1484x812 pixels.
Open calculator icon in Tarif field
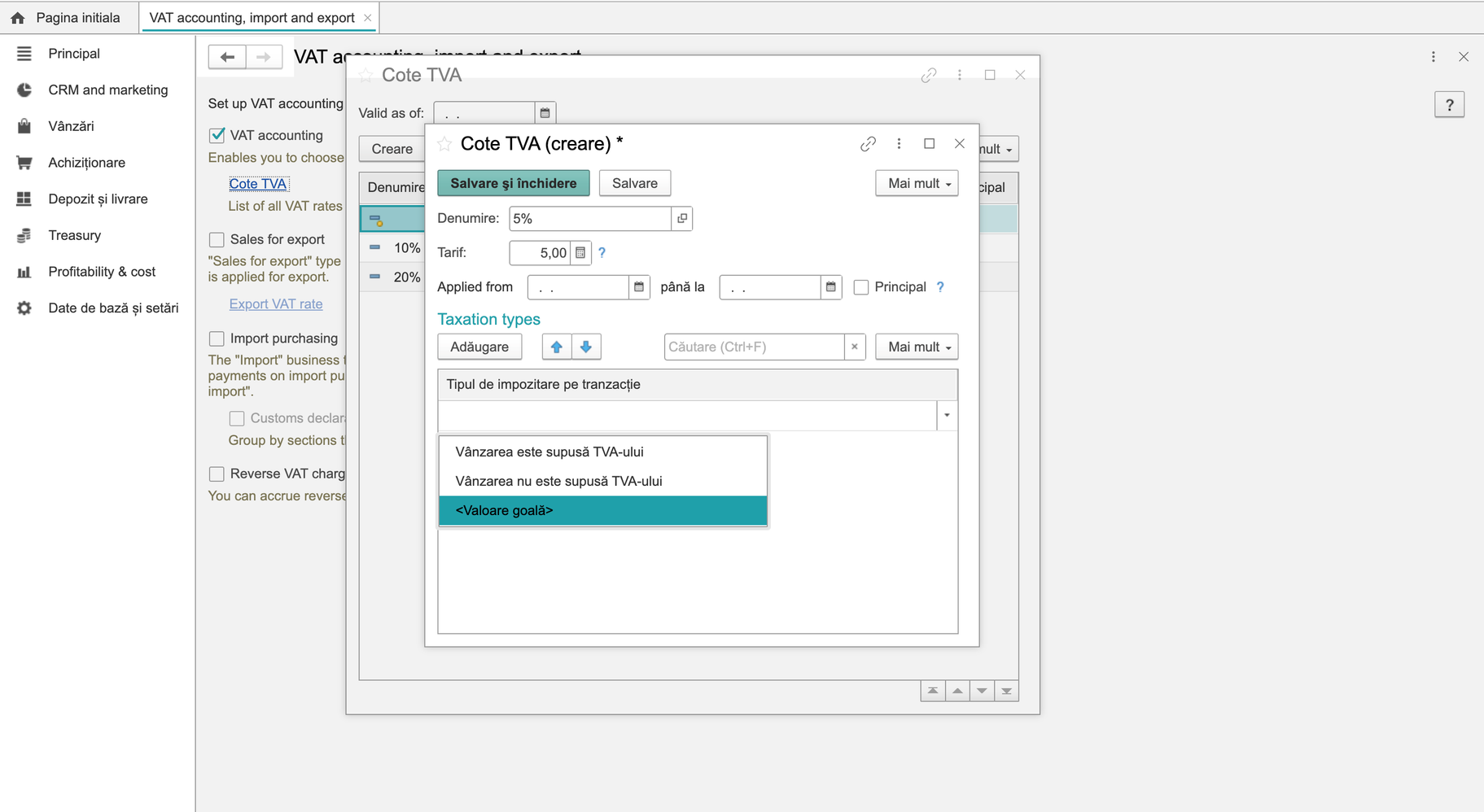pyautogui.click(x=580, y=253)
